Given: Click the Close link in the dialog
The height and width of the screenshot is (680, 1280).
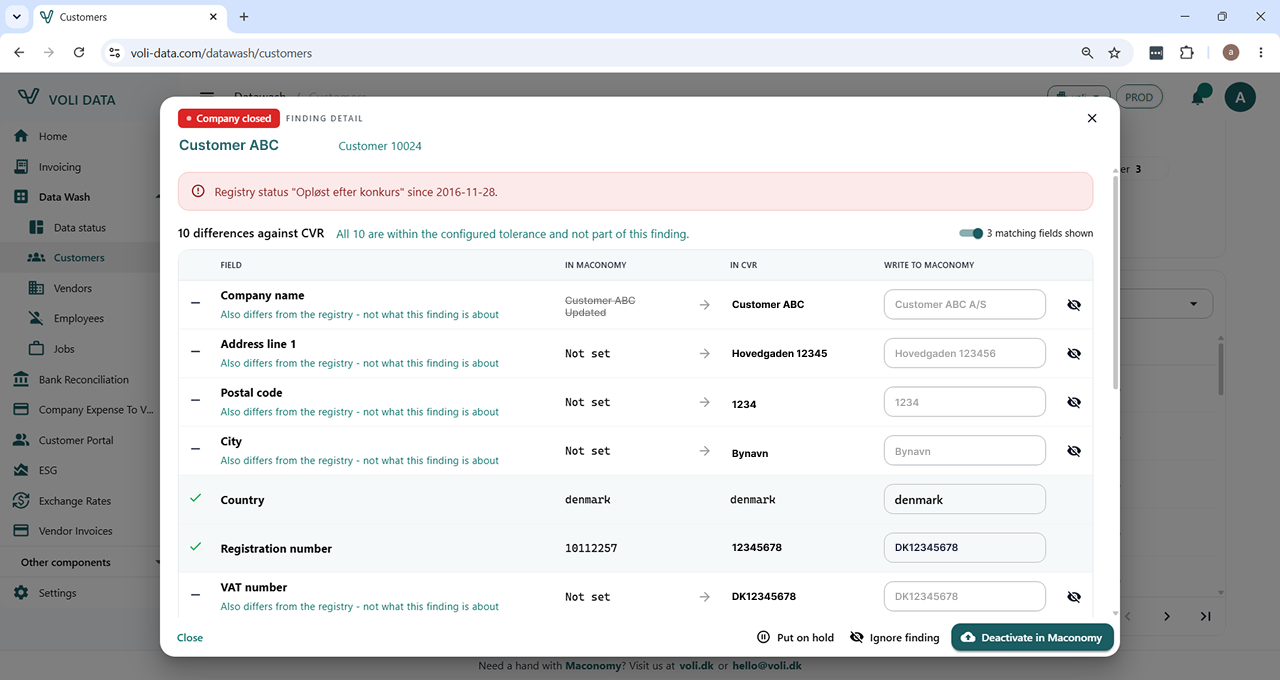Looking at the screenshot, I should [x=190, y=637].
